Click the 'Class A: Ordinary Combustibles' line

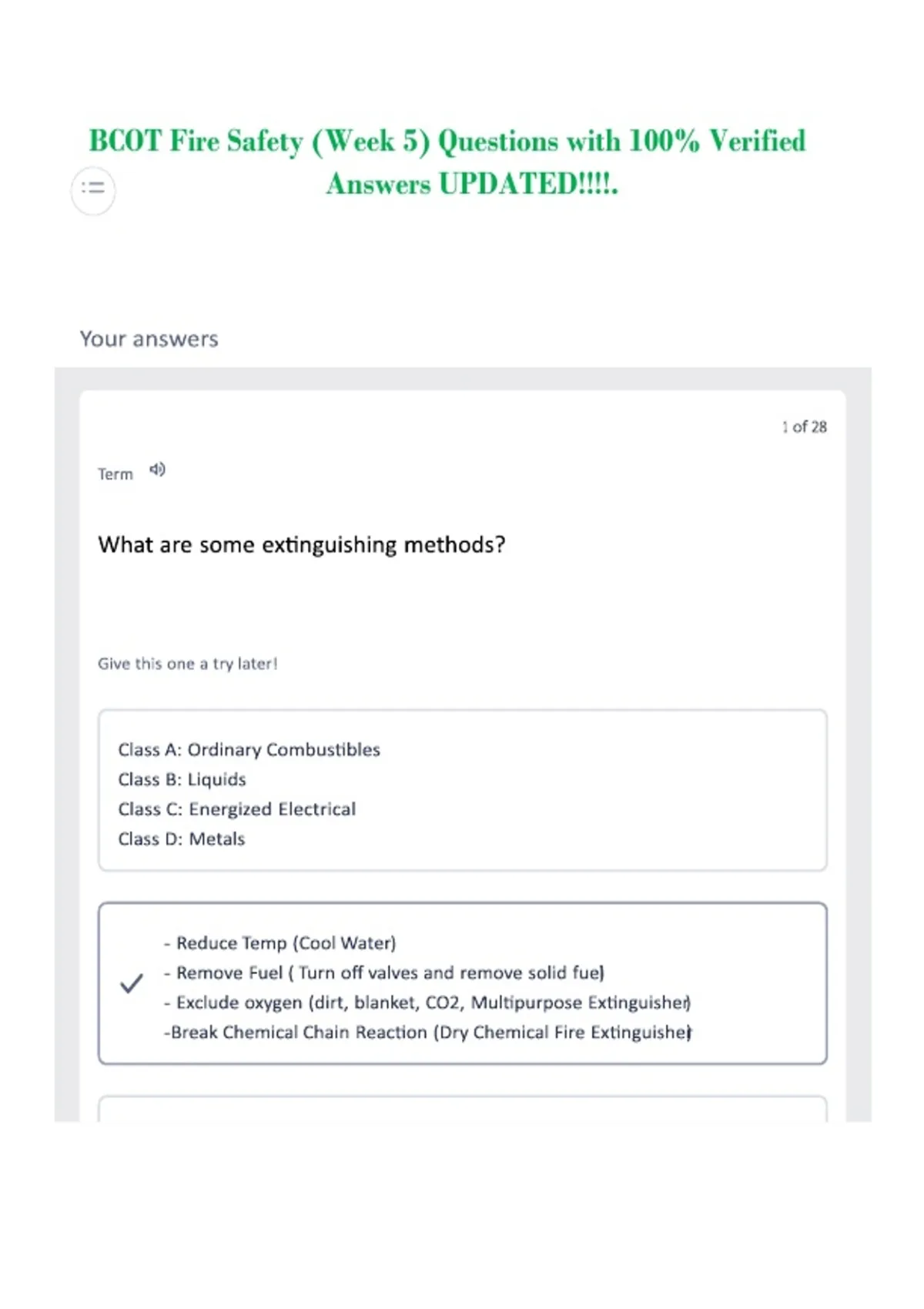[249, 750]
